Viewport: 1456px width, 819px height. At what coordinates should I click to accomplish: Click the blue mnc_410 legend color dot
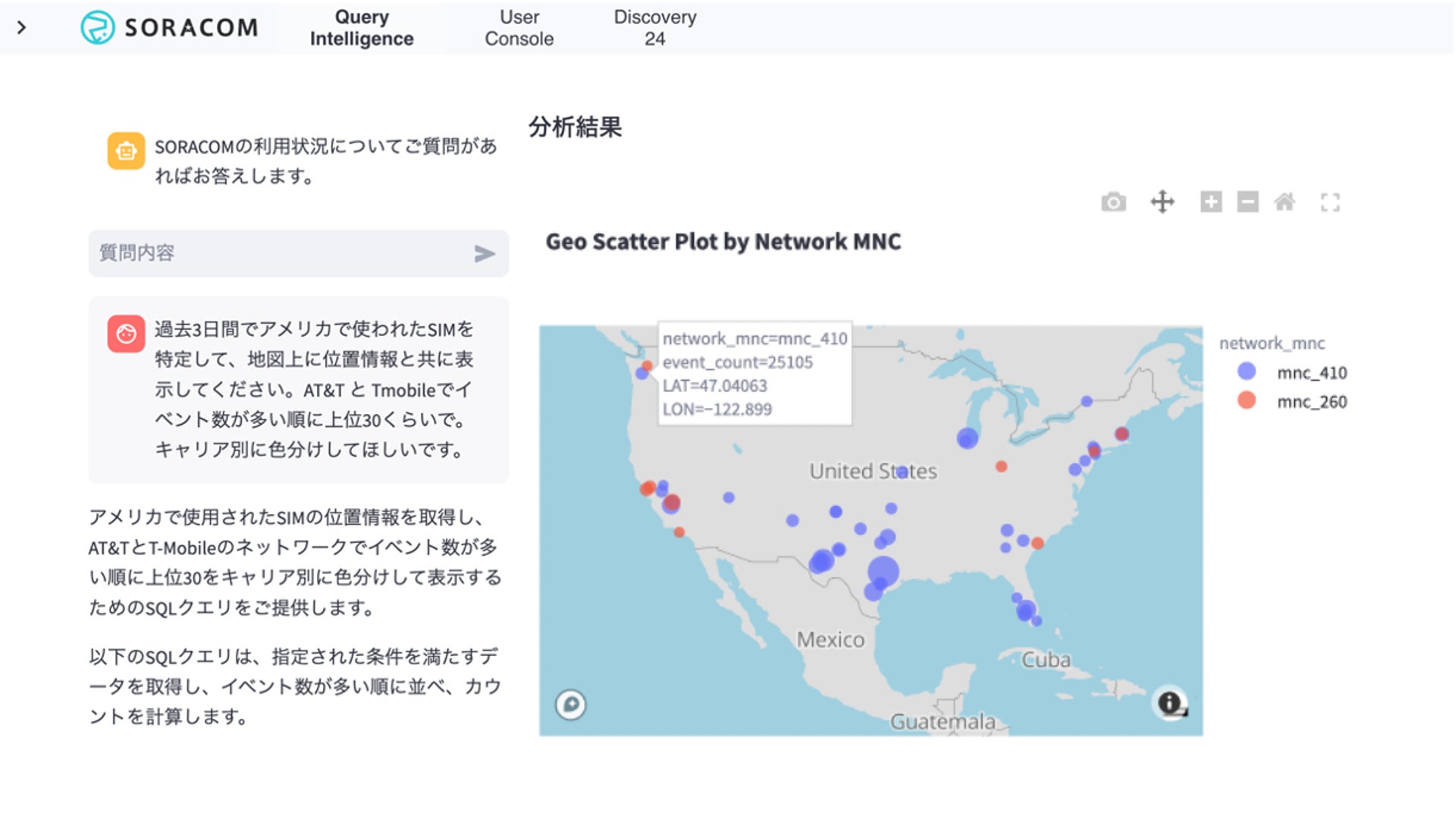1247,372
